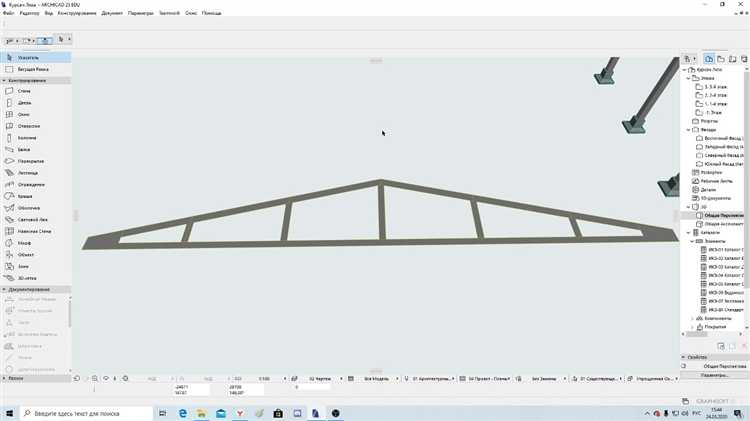Select the Opening (Отверстие) tool
The height and width of the screenshot is (421, 750).
click(36, 126)
